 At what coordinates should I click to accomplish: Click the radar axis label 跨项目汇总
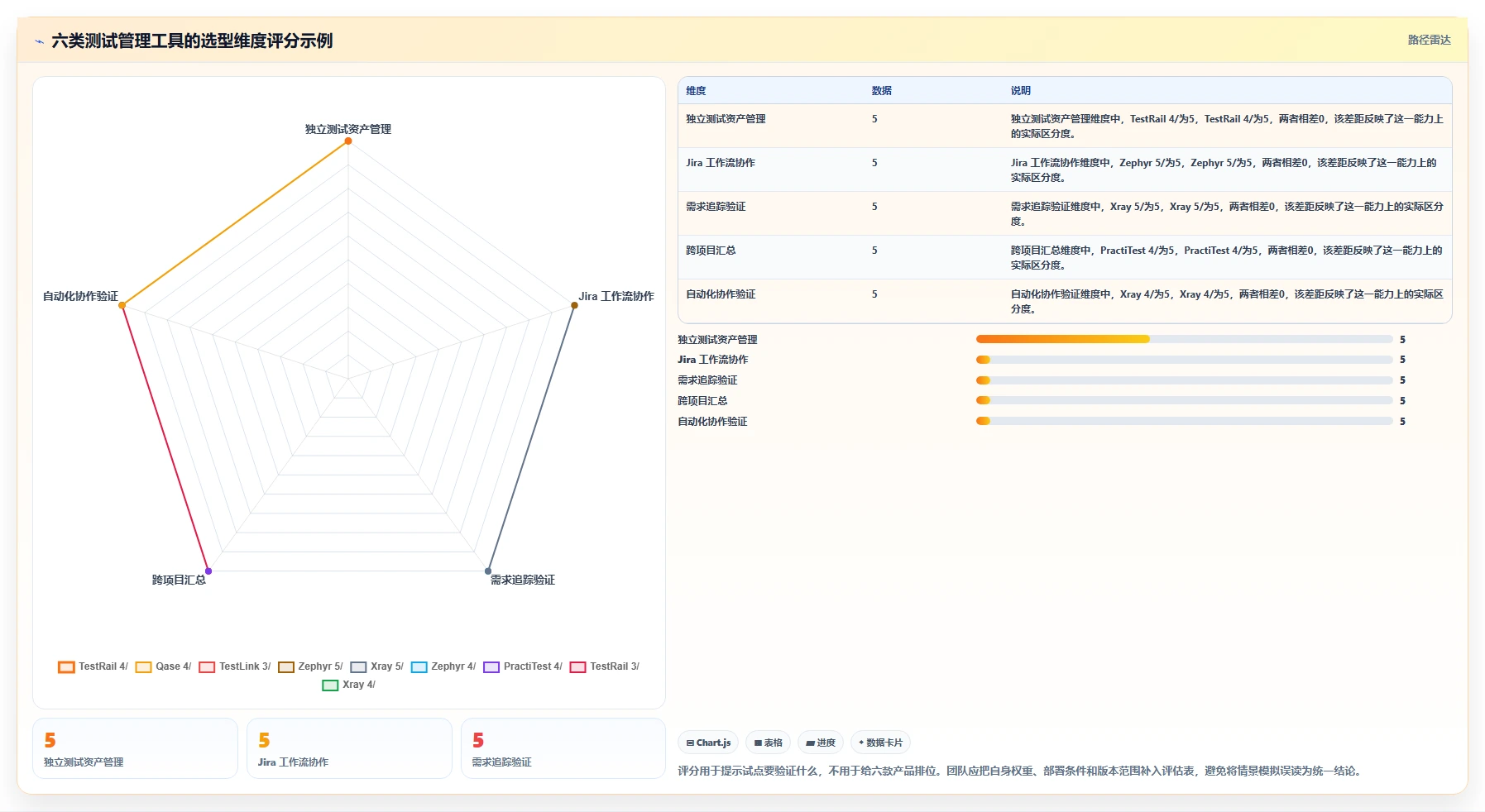click(x=179, y=580)
